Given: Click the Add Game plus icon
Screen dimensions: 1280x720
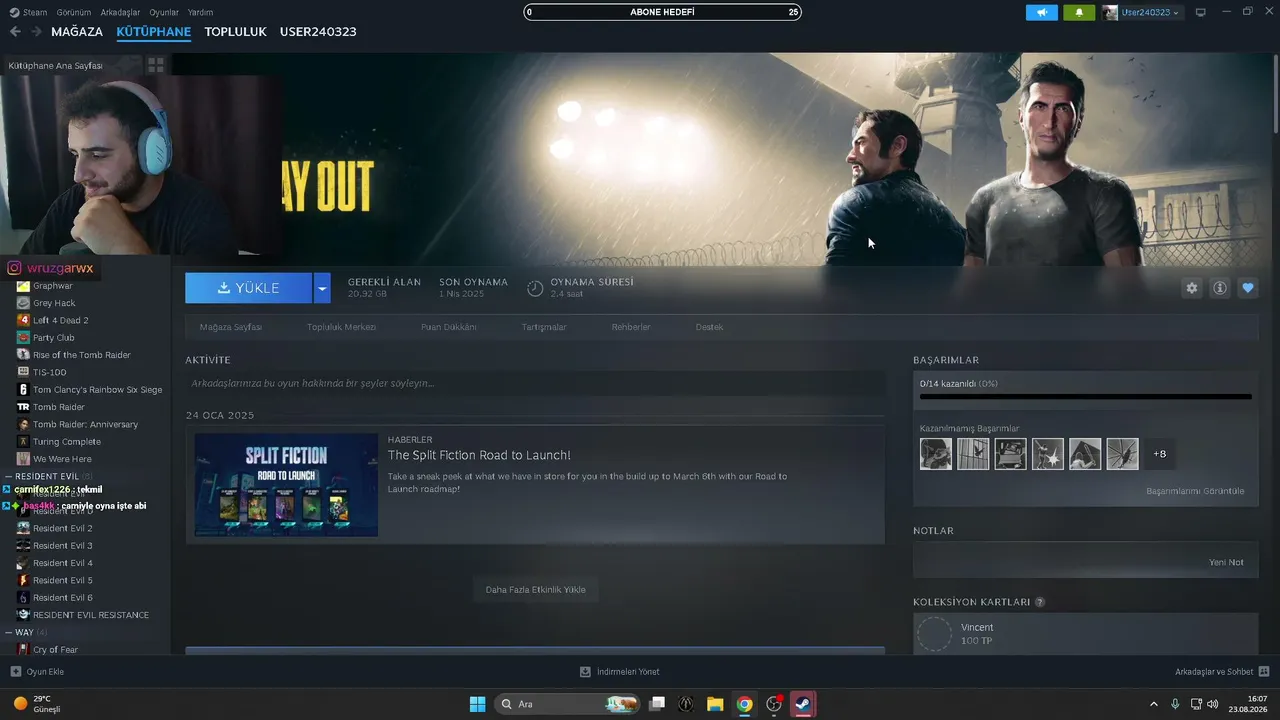Looking at the screenshot, I should tap(15, 672).
